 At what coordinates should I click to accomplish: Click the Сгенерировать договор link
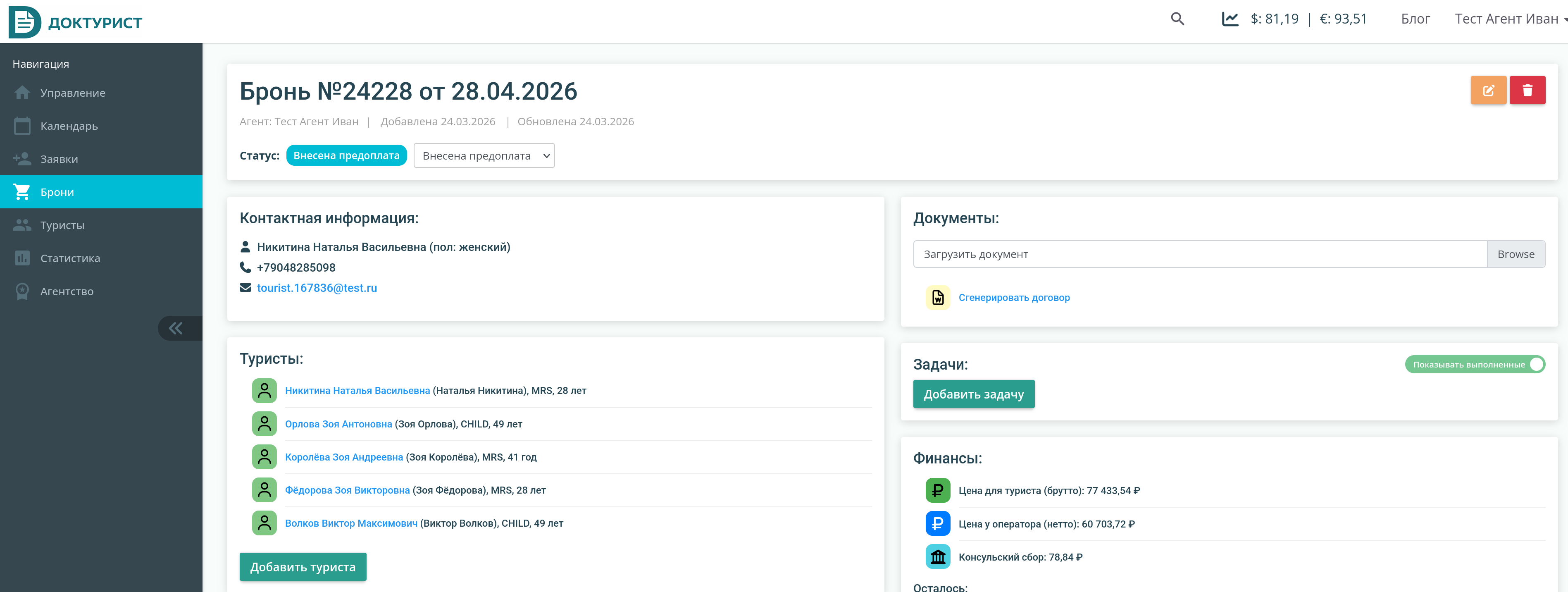pyautogui.click(x=1013, y=297)
